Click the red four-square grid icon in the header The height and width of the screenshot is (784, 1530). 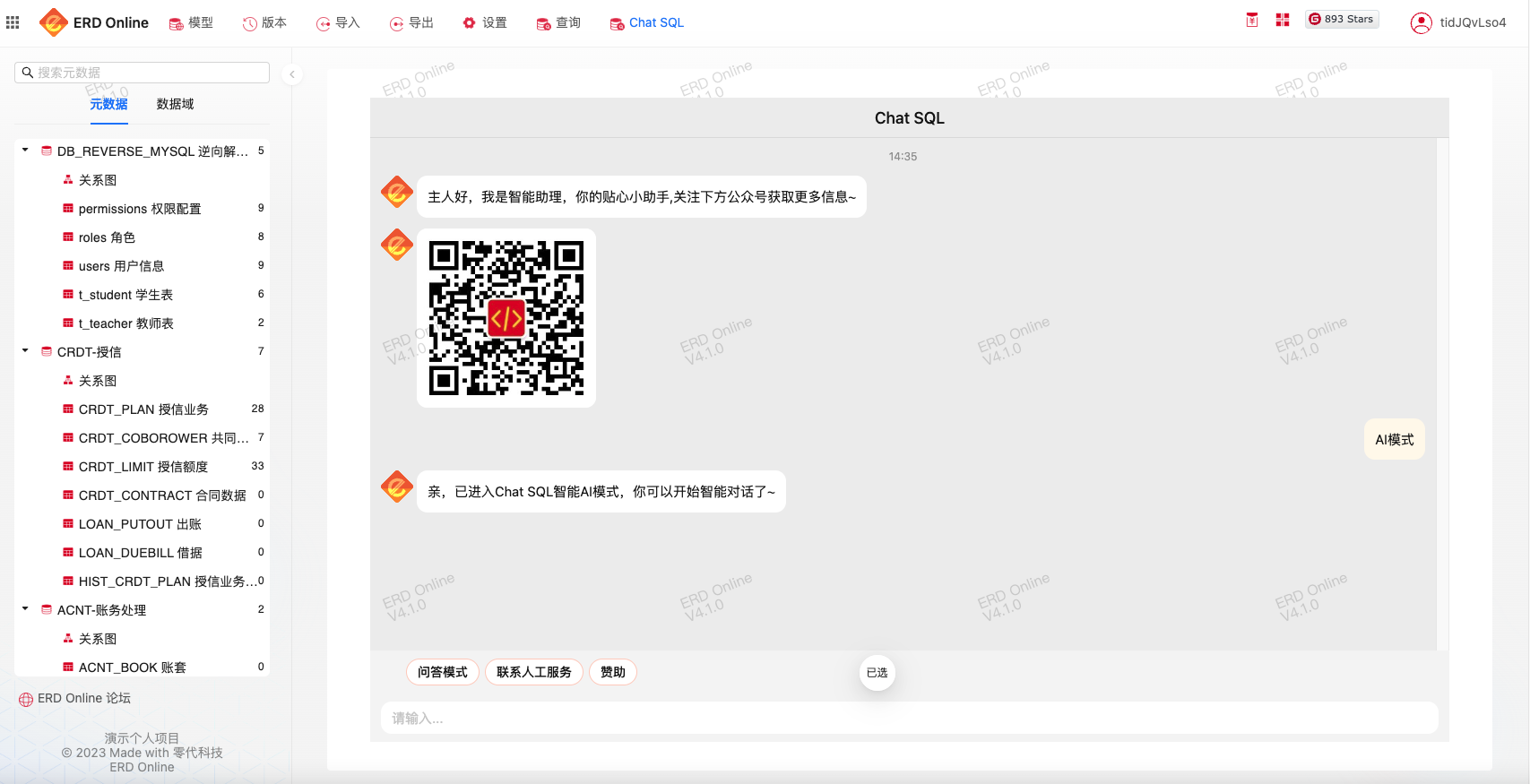[x=1283, y=20]
